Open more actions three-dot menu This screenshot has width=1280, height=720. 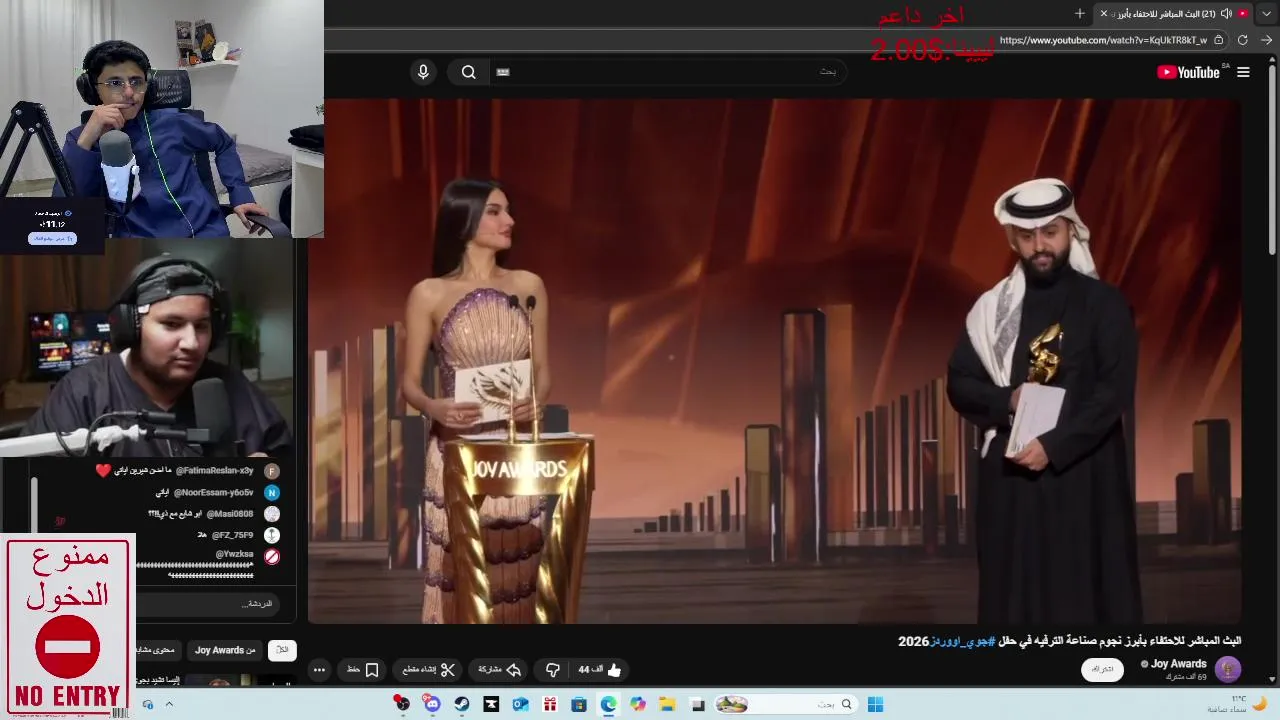coord(319,670)
